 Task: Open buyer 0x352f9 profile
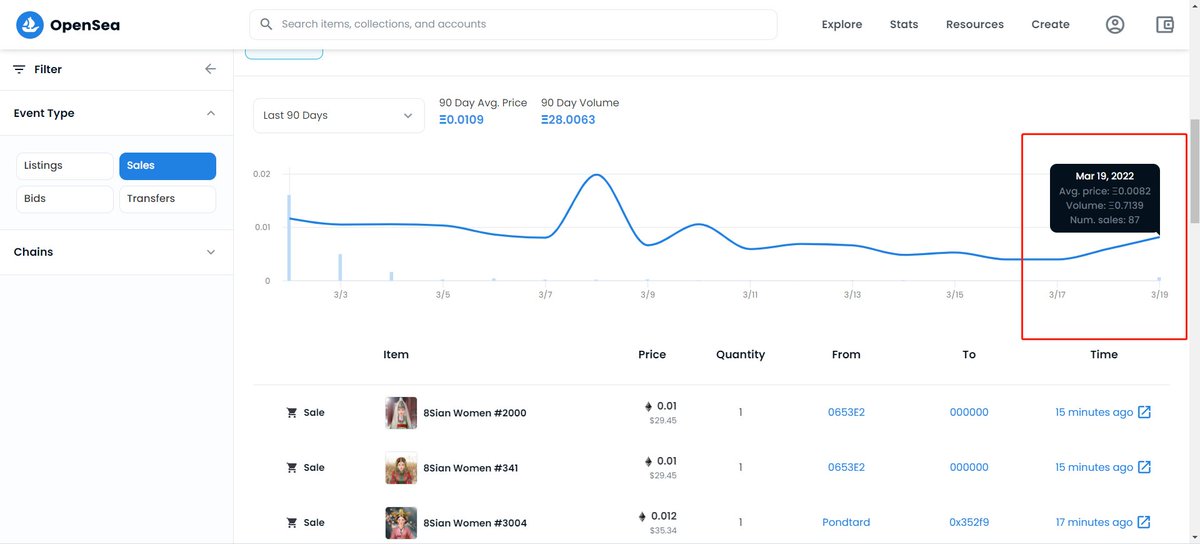point(969,522)
